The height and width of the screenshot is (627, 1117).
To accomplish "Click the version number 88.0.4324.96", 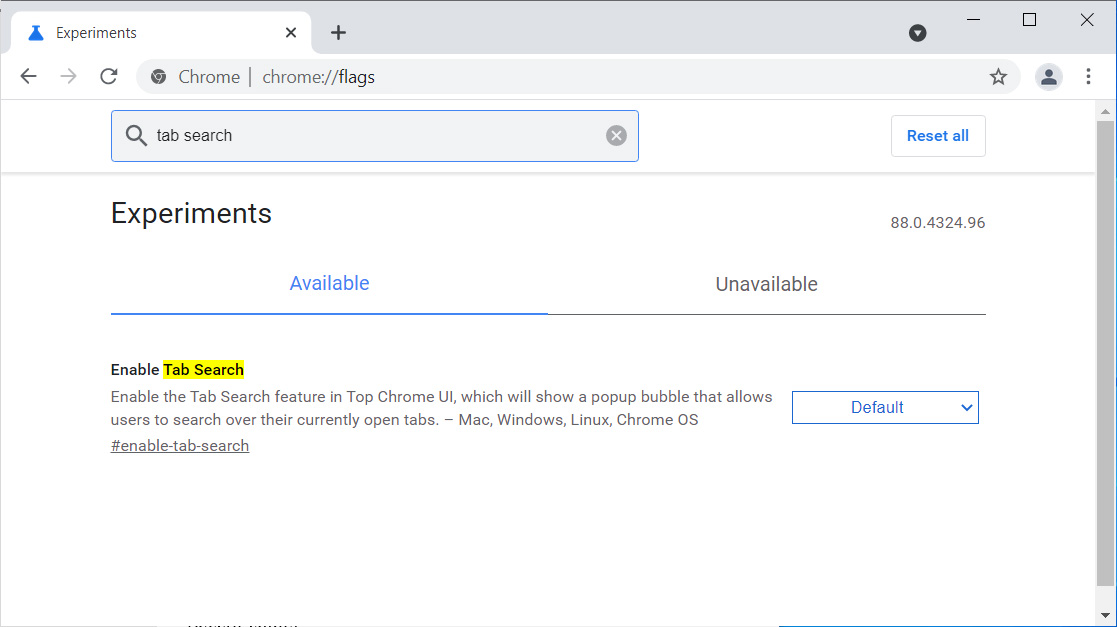I will point(937,223).
